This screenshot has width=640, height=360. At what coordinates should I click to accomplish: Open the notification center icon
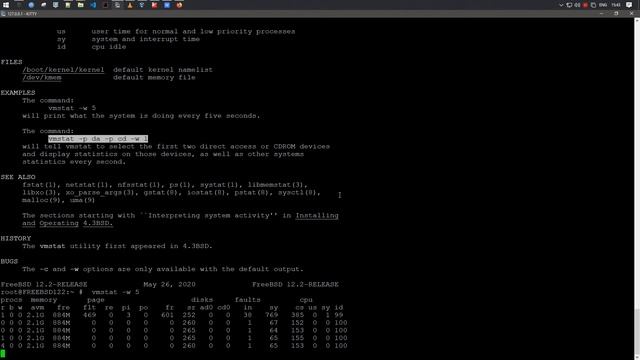629,5
